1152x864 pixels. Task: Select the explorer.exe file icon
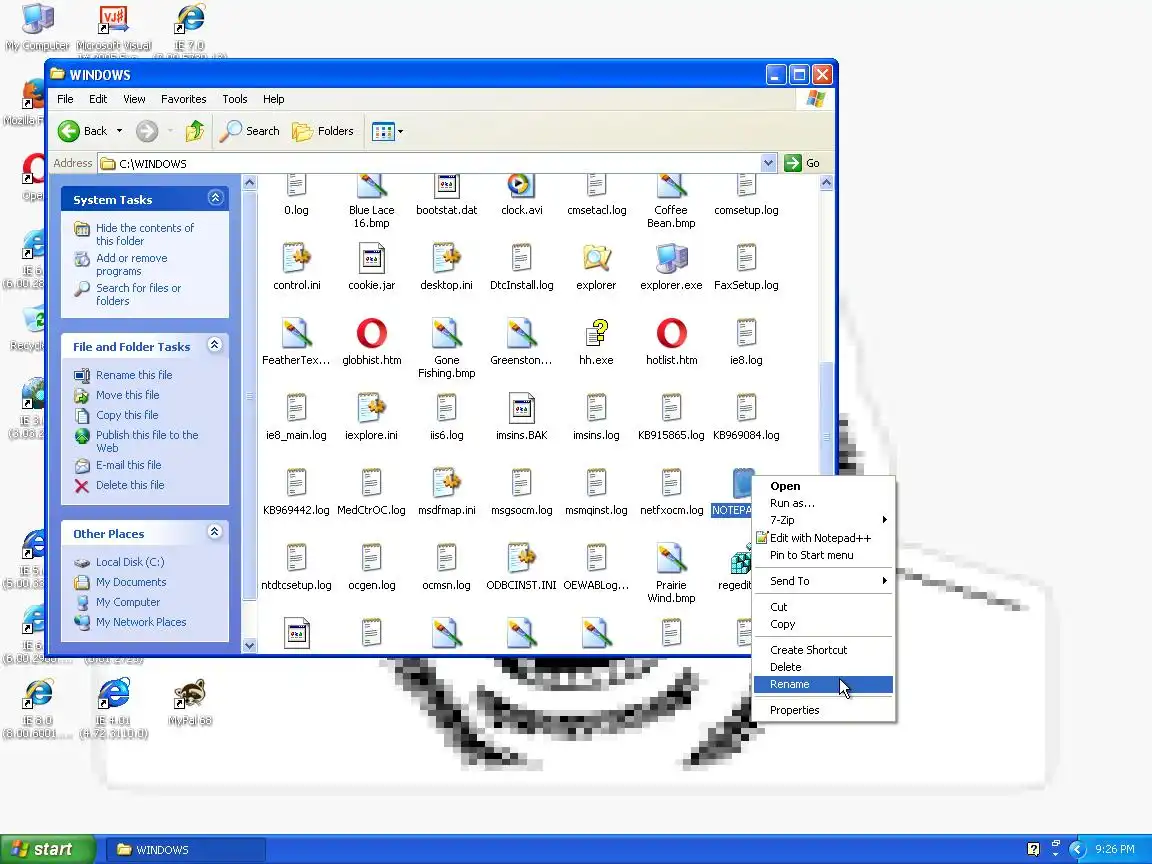click(x=671, y=258)
